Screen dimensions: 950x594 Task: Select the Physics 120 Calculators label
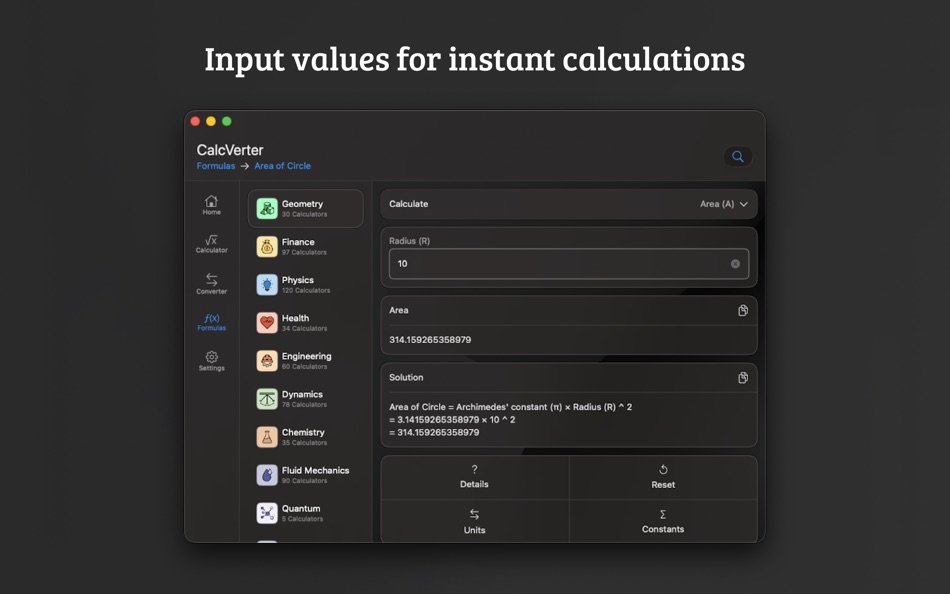pyautogui.click(x=305, y=285)
